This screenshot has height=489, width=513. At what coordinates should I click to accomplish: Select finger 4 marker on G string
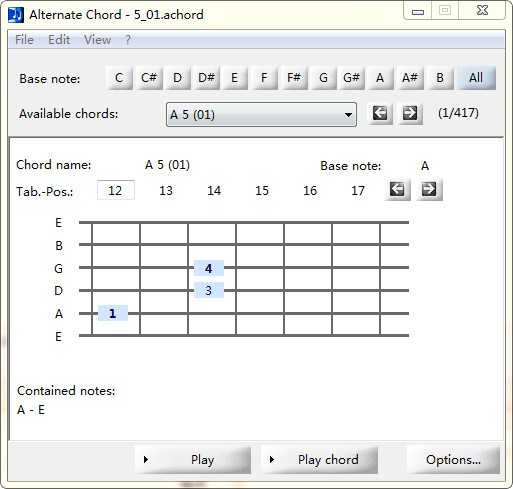point(209,268)
